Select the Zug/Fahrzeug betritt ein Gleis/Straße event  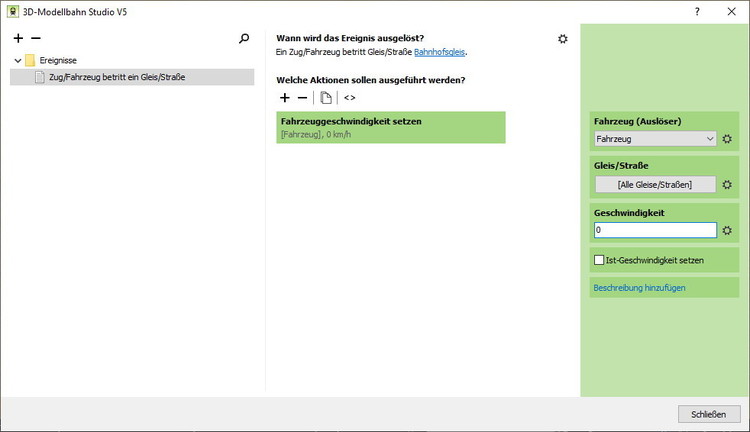(116, 77)
